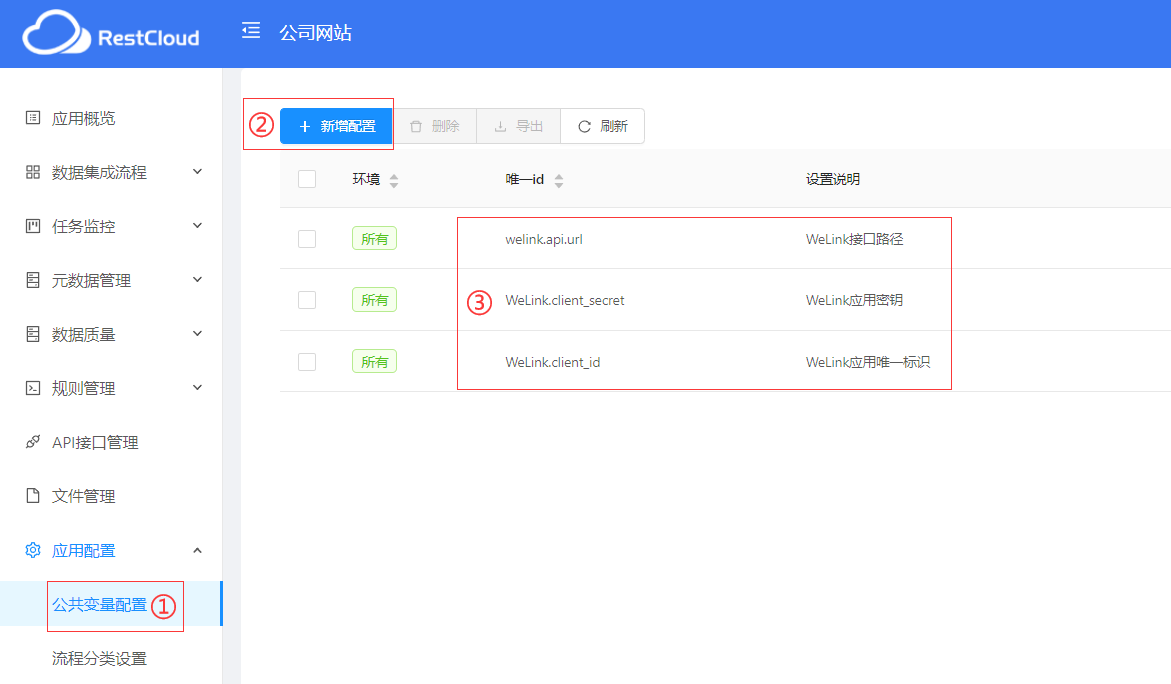Viewport: 1171px width, 684px height.
Task: Click the 新增配置 button
Action: pos(336,126)
